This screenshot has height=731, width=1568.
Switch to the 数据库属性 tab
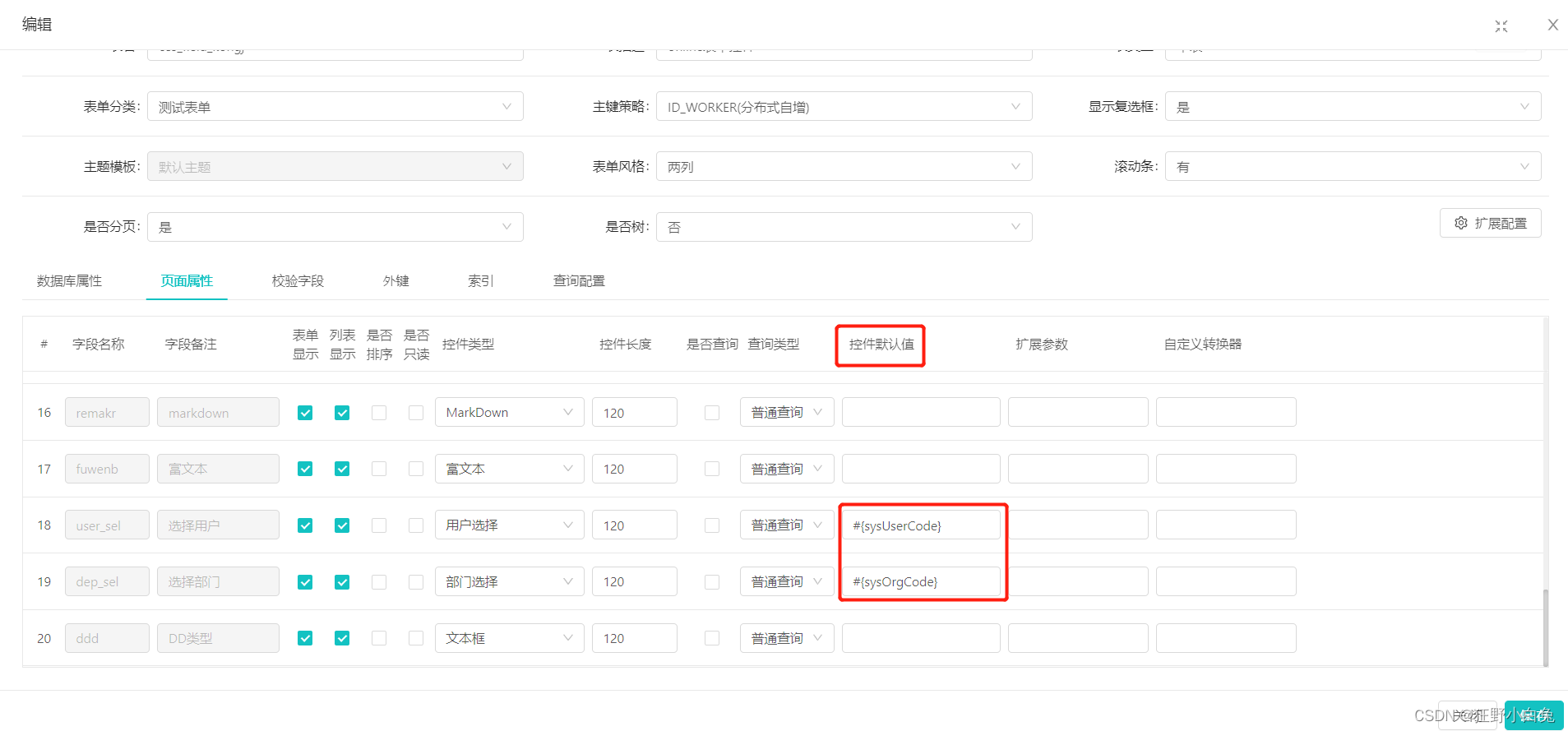[x=69, y=281]
